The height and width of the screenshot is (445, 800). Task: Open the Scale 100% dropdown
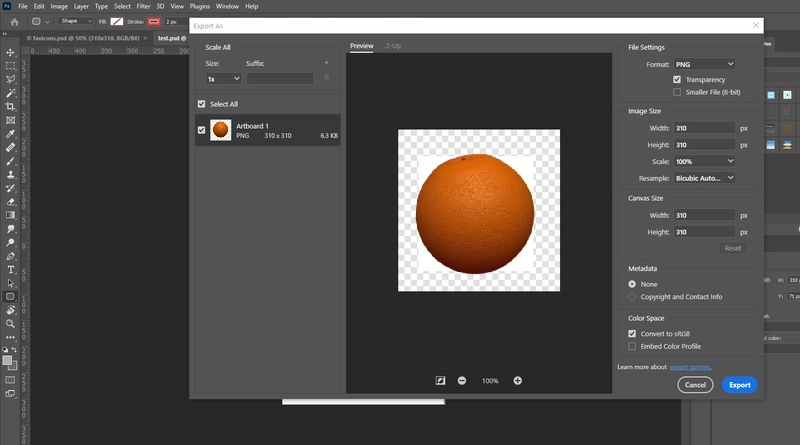pyautogui.click(x=704, y=161)
